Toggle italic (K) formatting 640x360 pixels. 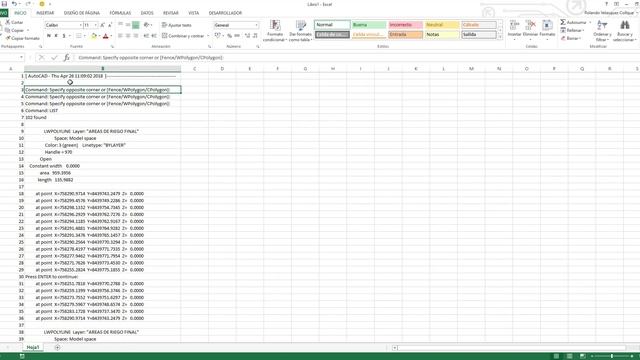pyautogui.click(x=56, y=36)
